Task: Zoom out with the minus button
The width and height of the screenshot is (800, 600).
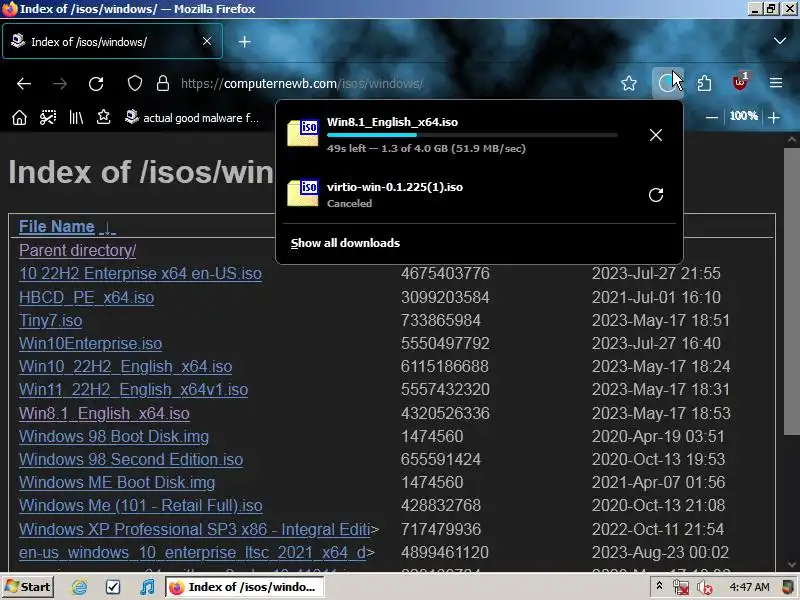Action: click(x=712, y=117)
